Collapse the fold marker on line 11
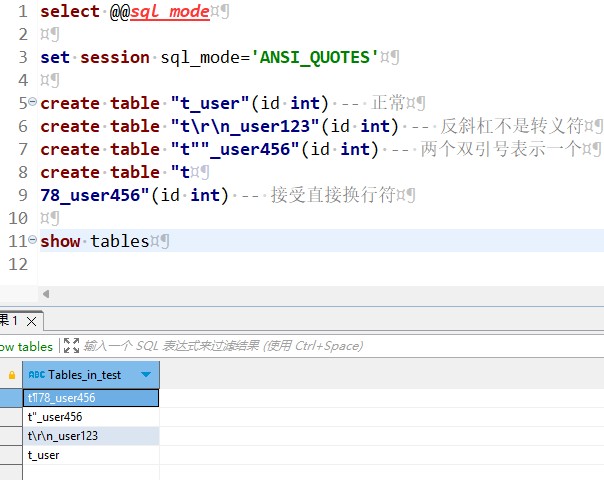Image resolution: width=604 pixels, height=480 pixels. [32, 241]
